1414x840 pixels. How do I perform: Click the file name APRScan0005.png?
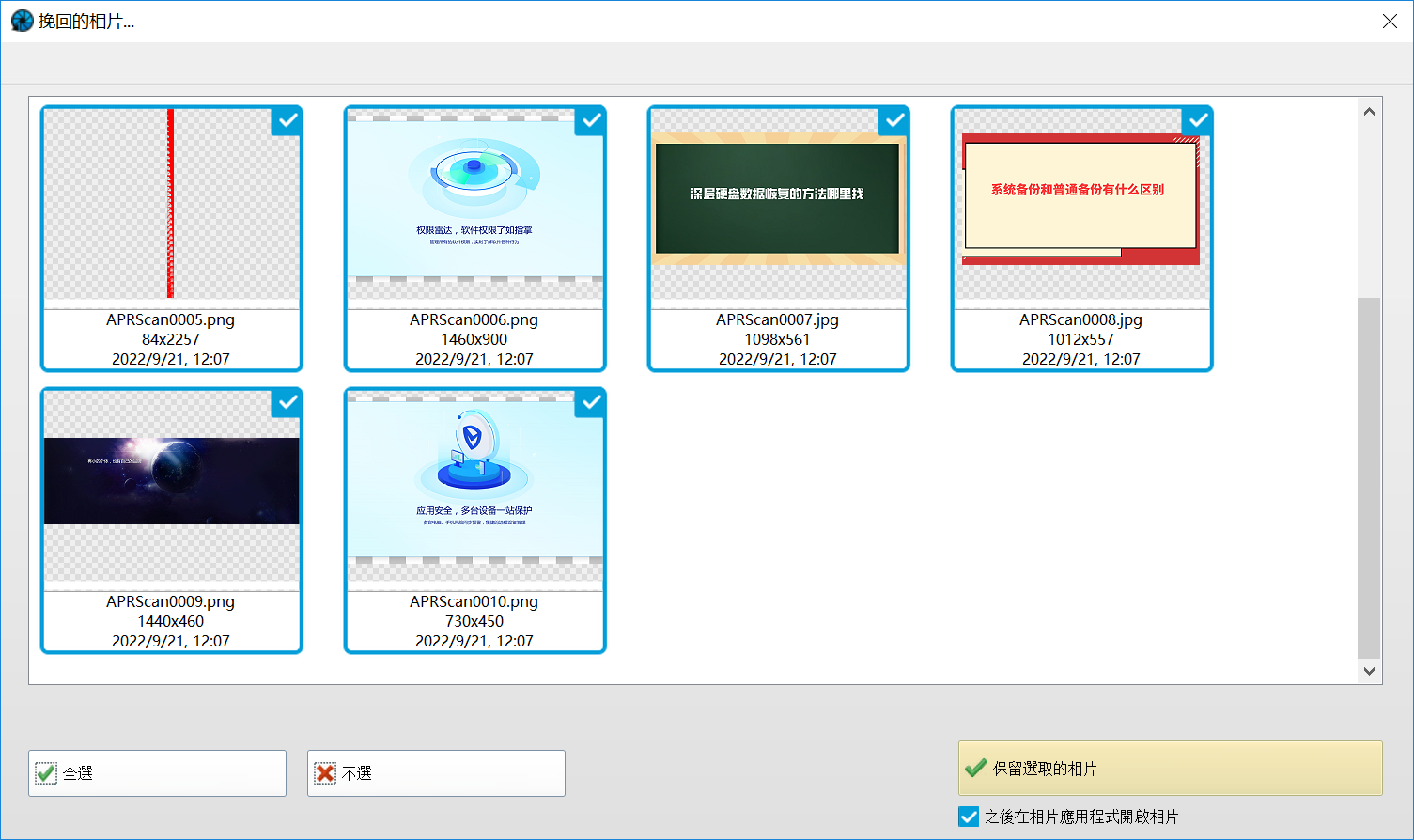[x=171, y=319]
